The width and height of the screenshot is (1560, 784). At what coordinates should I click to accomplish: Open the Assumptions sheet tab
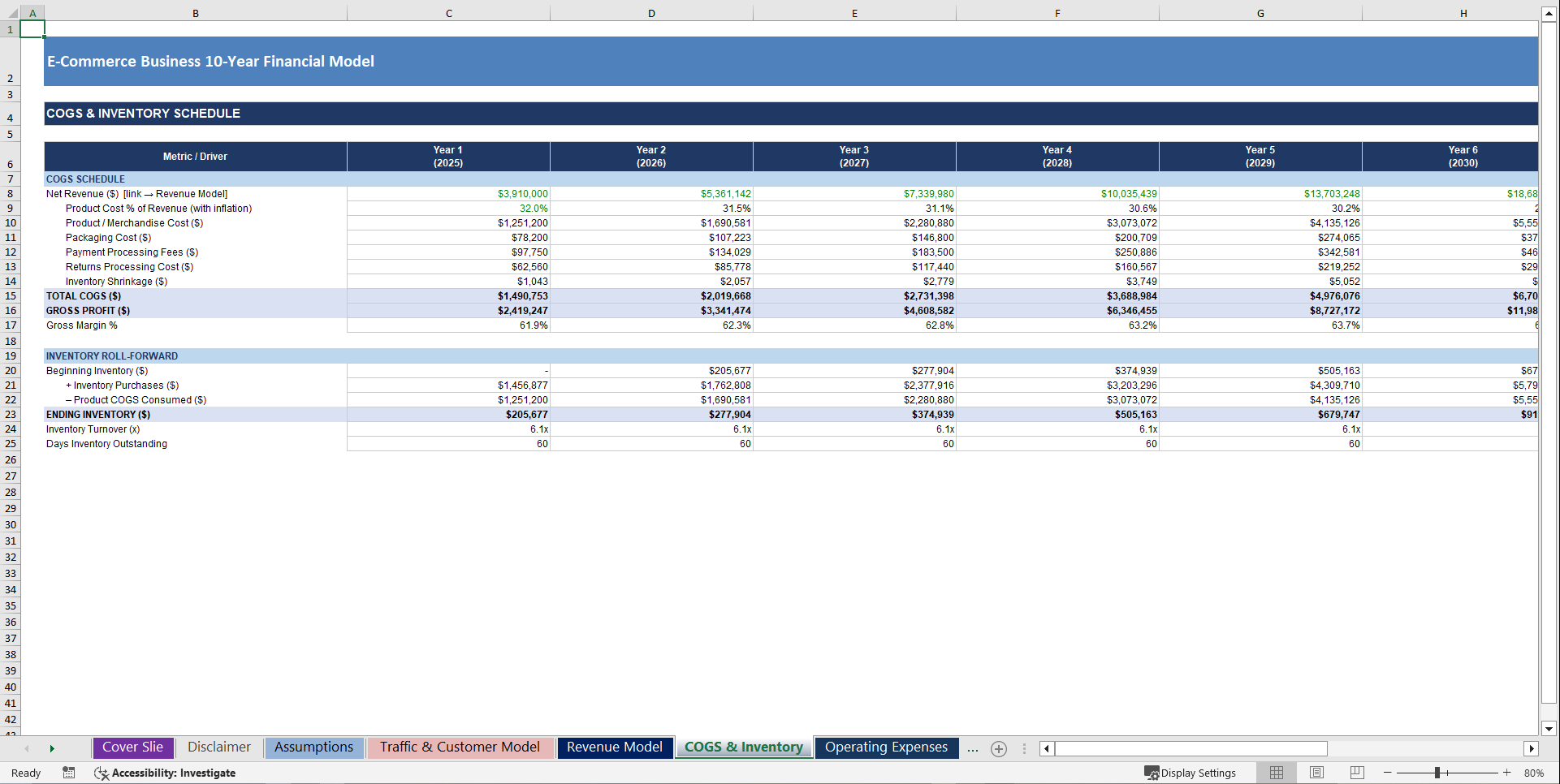coord(313,747)
